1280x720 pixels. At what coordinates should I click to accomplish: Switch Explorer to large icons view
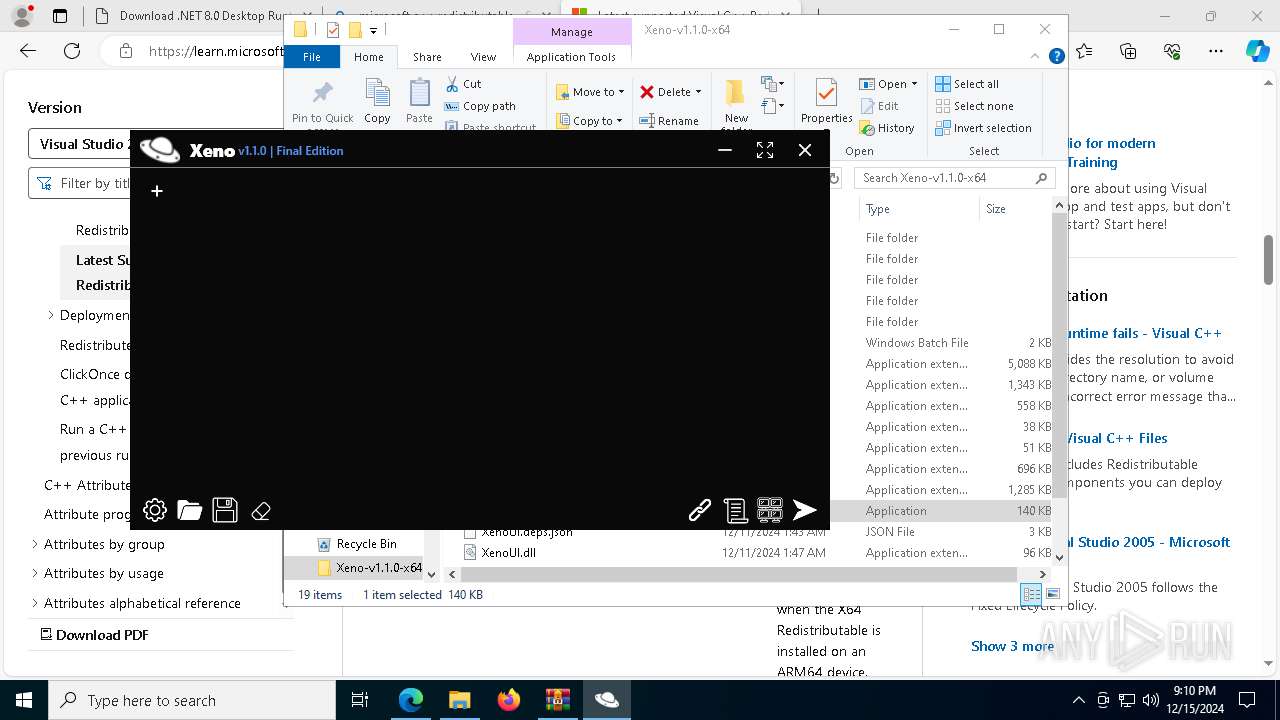point(1052,594)
